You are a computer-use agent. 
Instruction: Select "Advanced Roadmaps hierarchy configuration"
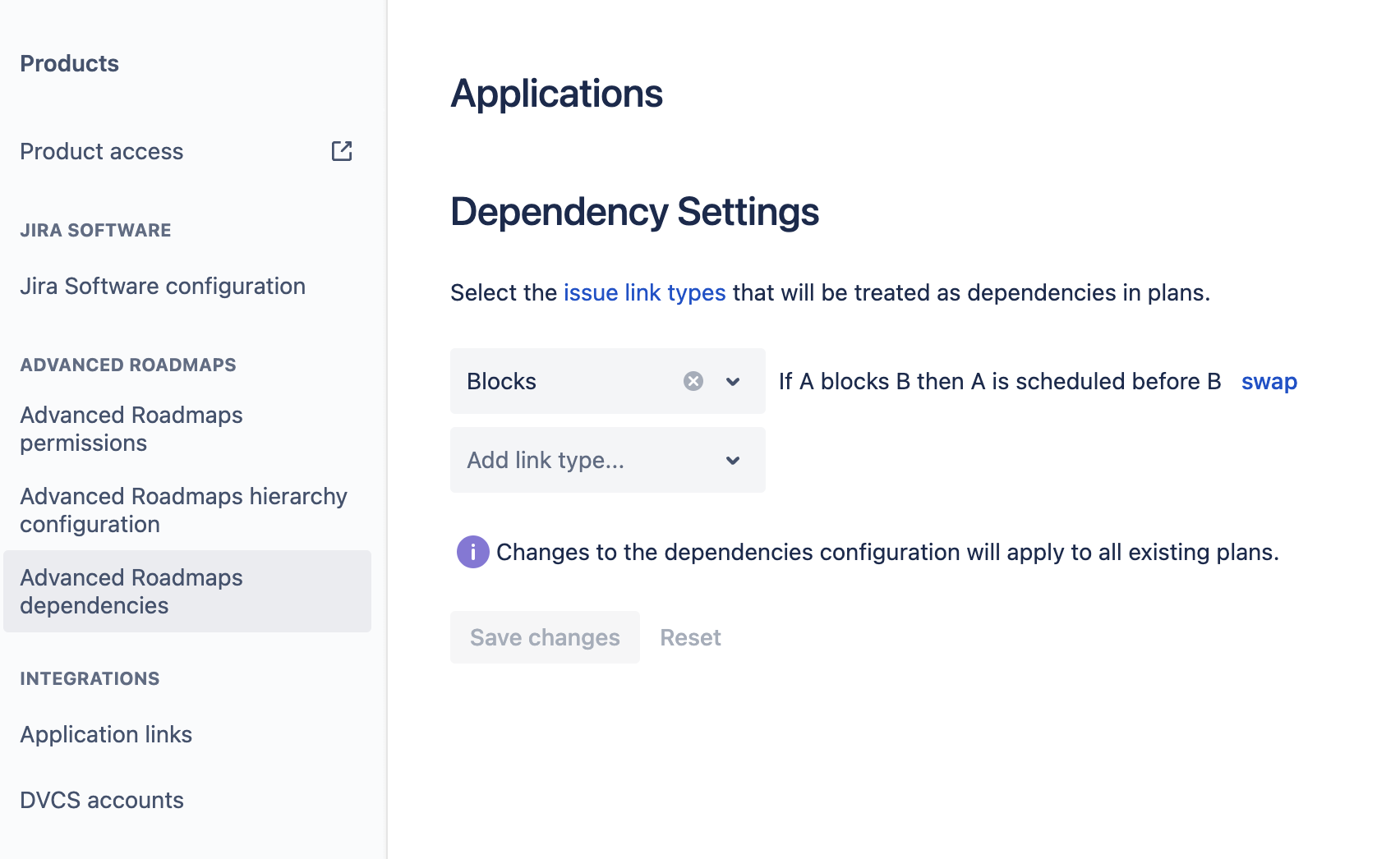pos(183,509)
